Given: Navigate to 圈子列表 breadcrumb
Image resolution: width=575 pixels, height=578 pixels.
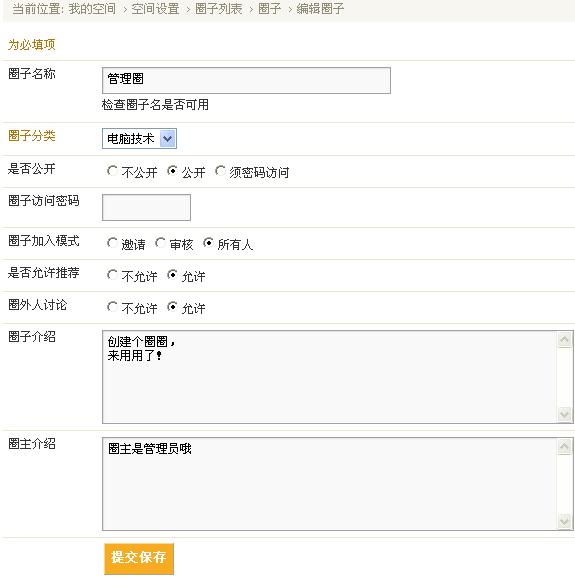Looking at the screenshot, I should 219,8.
